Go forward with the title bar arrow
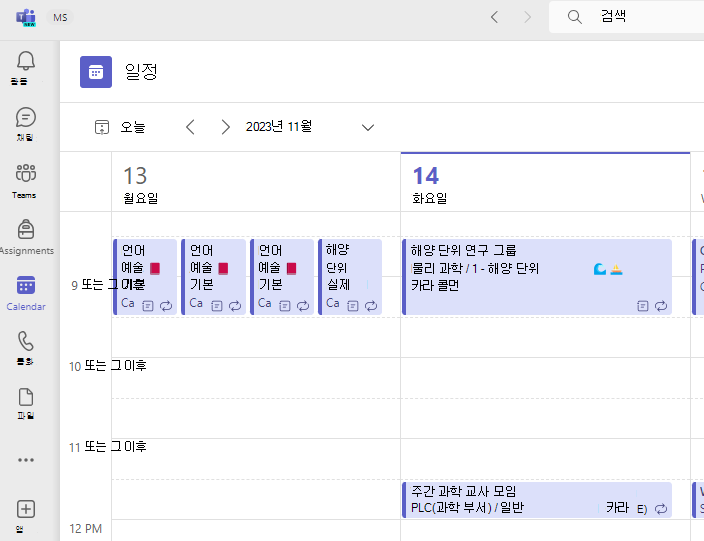Viewport: 704px width, 541px height. tap(528, 17)
